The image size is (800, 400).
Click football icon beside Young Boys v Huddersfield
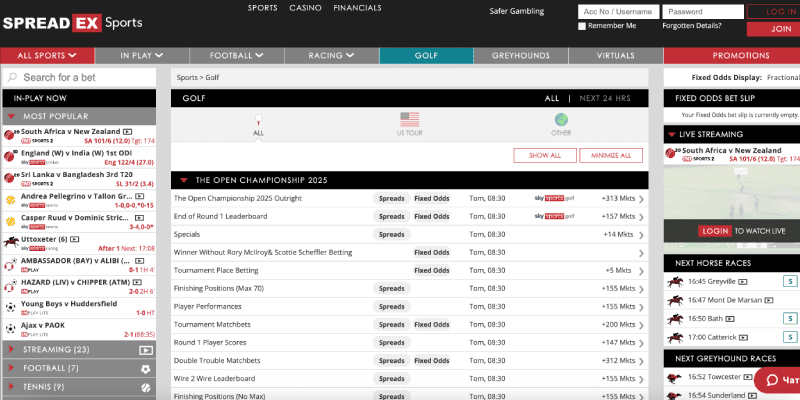point(10,307)
